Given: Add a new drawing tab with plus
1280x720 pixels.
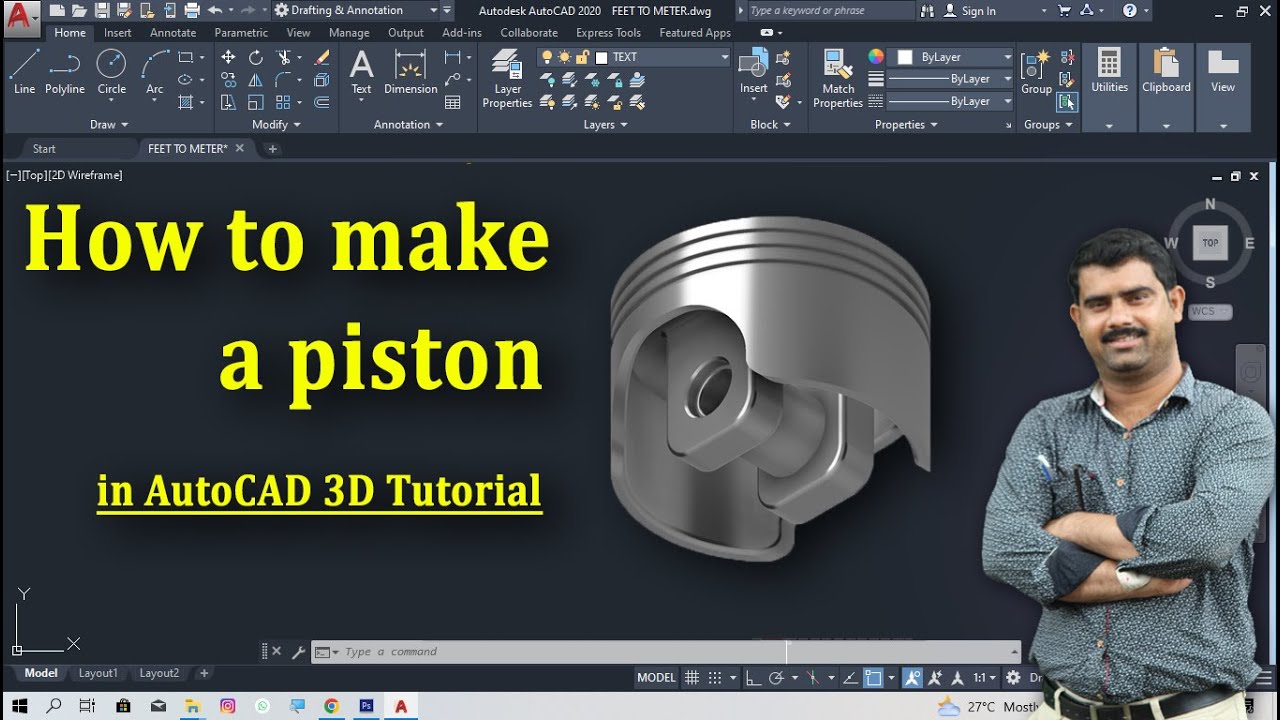Looking at the screenshot, I should tap(272, 149).
